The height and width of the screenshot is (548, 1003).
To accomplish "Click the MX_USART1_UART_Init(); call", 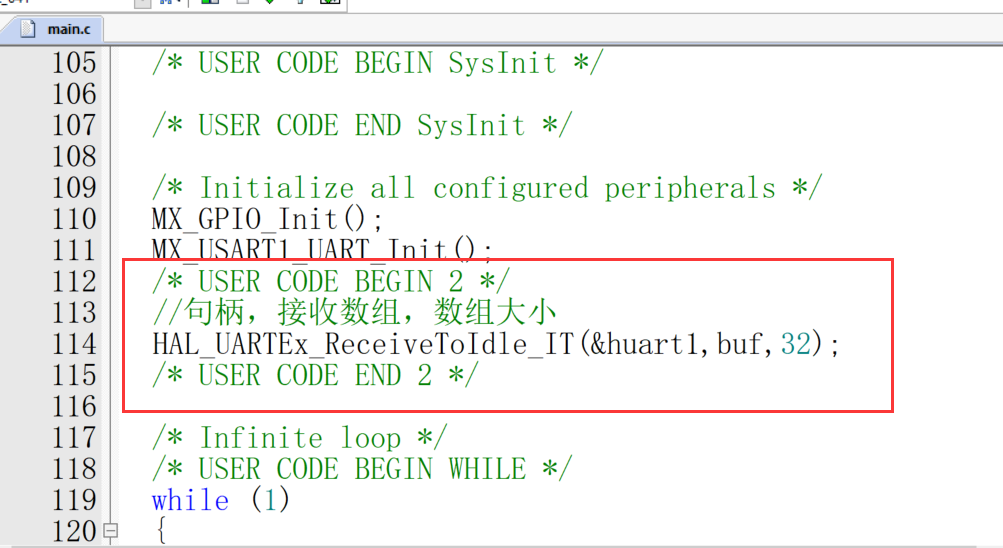I will (x=322, y=249).
